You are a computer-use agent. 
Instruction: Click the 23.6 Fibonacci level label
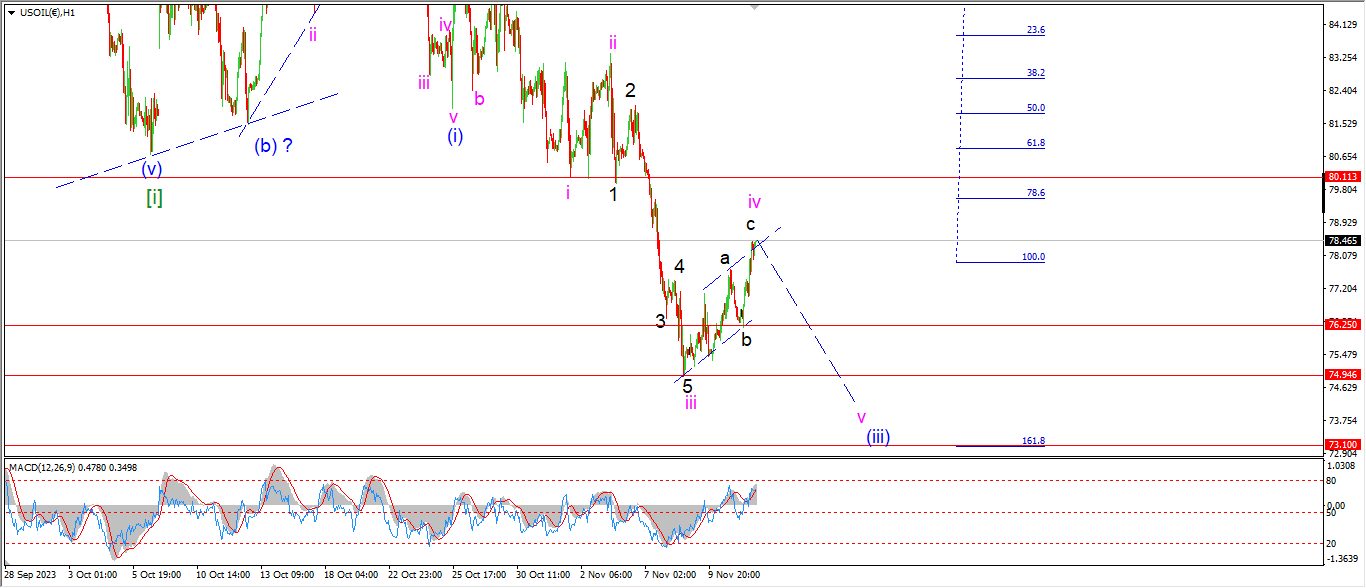pyautogui.click(x=1035, y=30)
